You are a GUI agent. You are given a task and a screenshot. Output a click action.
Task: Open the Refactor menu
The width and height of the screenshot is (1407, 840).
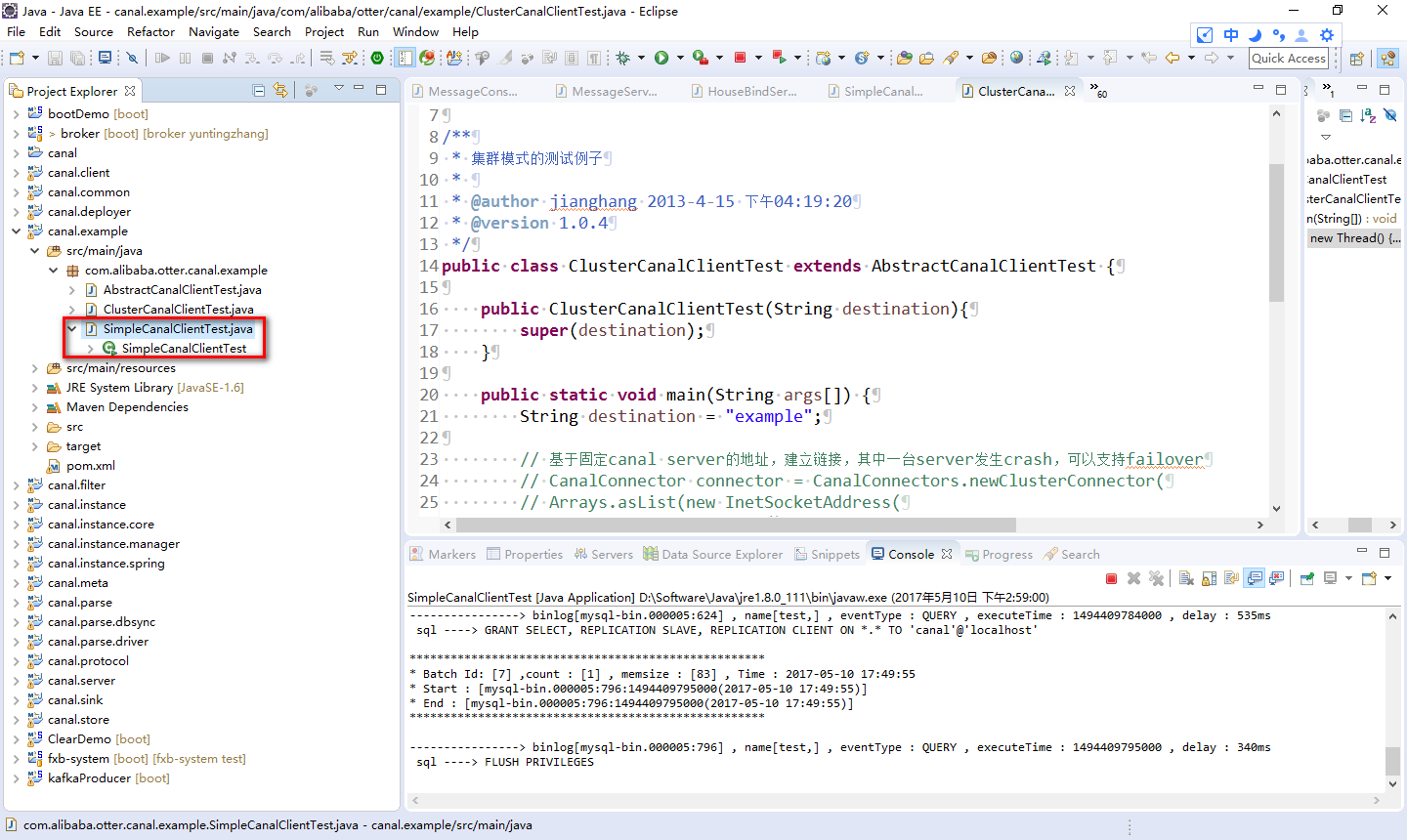(x=150, y=31)
